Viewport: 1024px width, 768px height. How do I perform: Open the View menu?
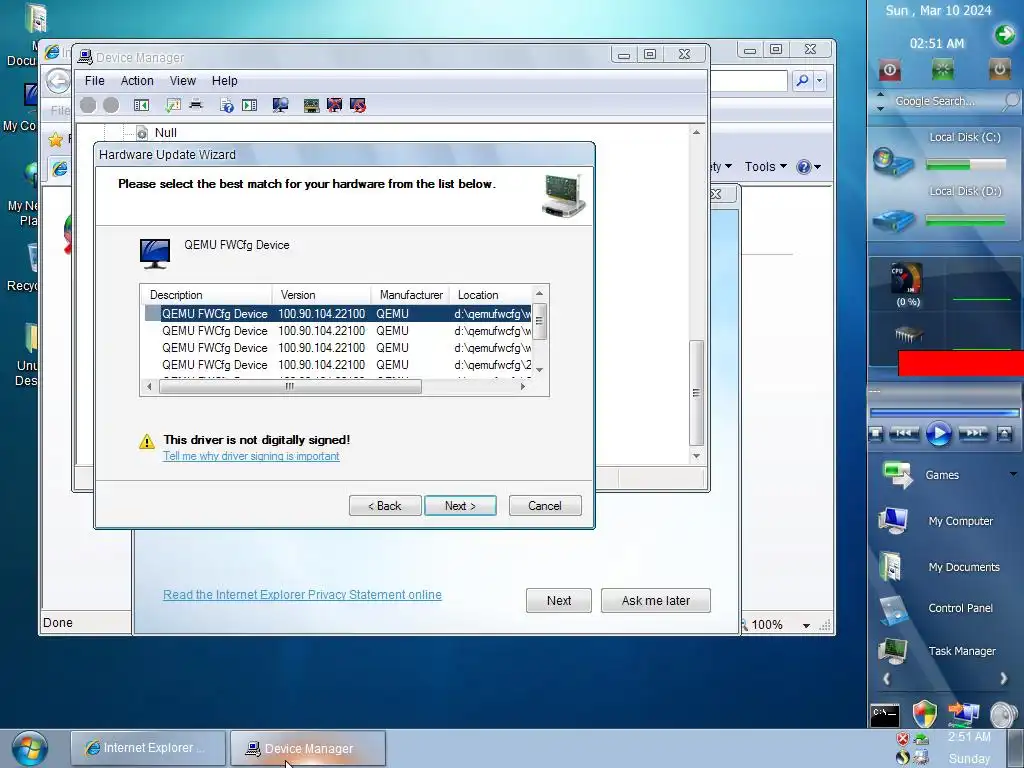[183, 81]
